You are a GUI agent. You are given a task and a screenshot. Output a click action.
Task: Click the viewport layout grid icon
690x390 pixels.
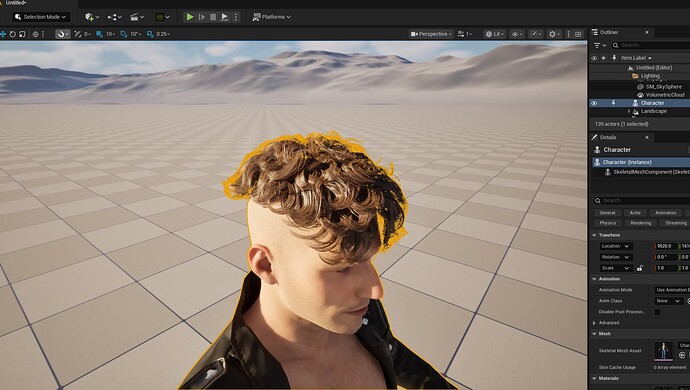578,34
